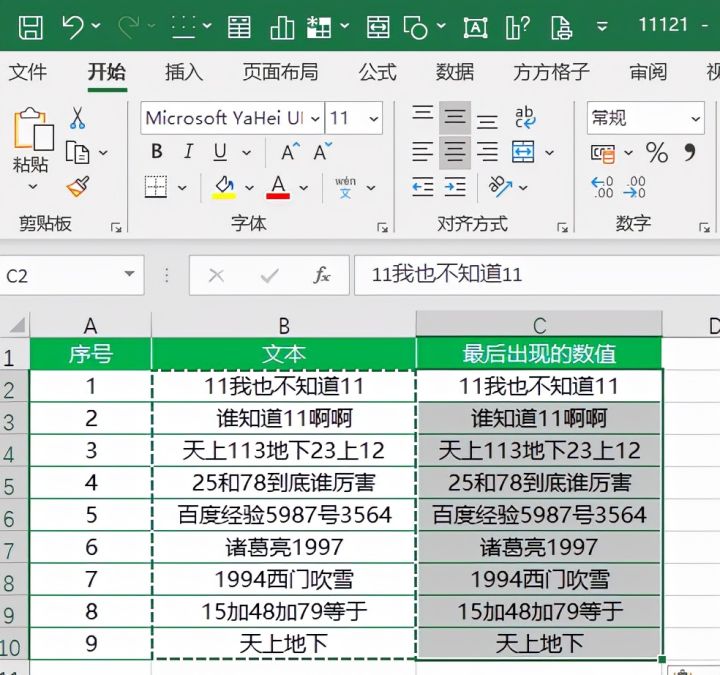Open 剪贴板 pane launcher
This screenshot has width=720, height=675.
click(x=116, y=227)
